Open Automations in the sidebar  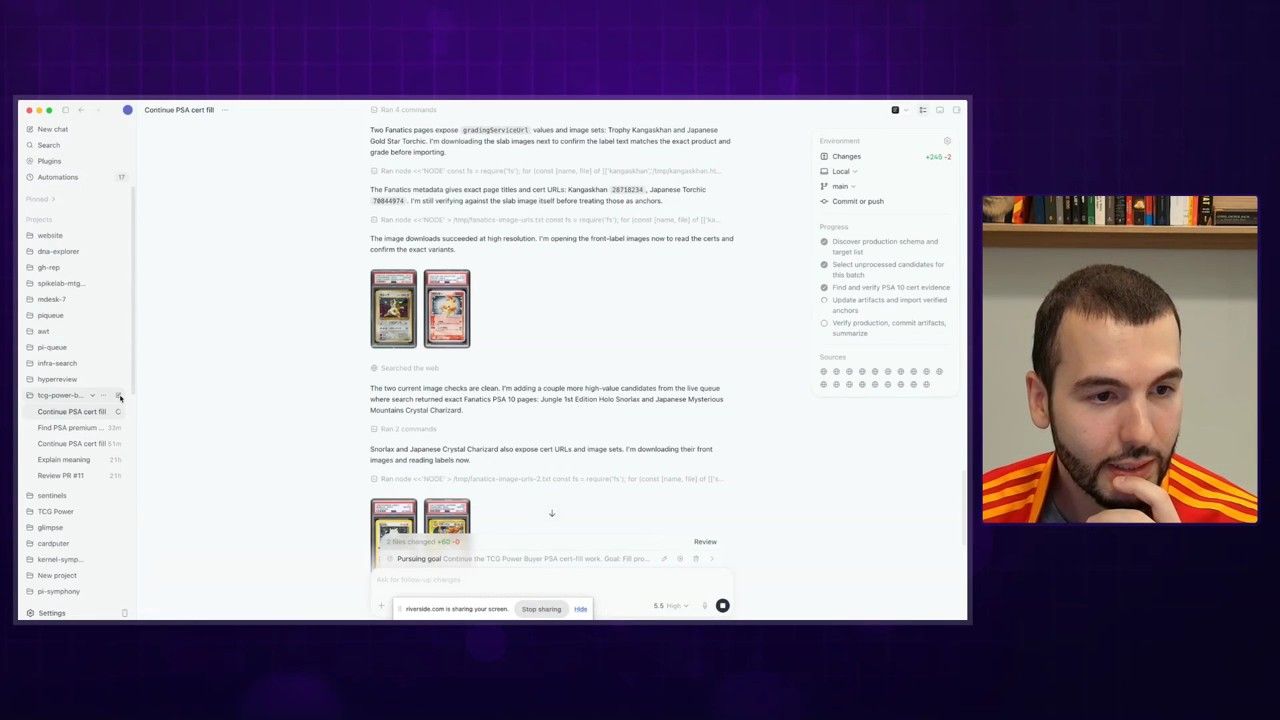click(57, 177)
